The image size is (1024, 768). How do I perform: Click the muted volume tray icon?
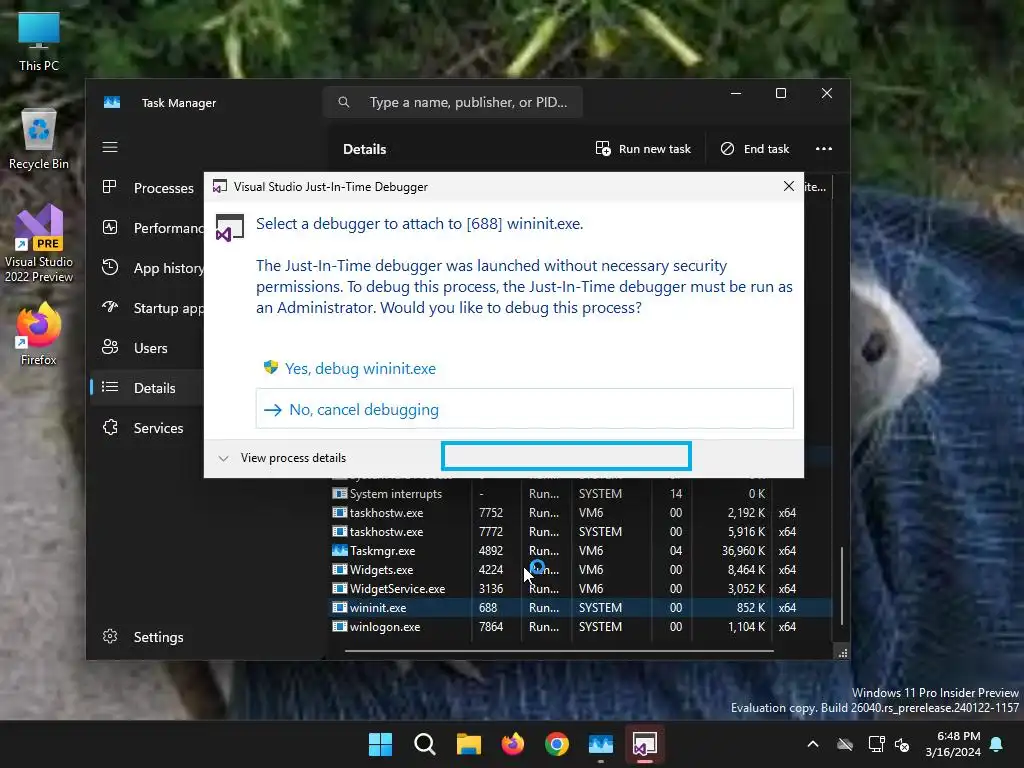[x=902, y=744]
